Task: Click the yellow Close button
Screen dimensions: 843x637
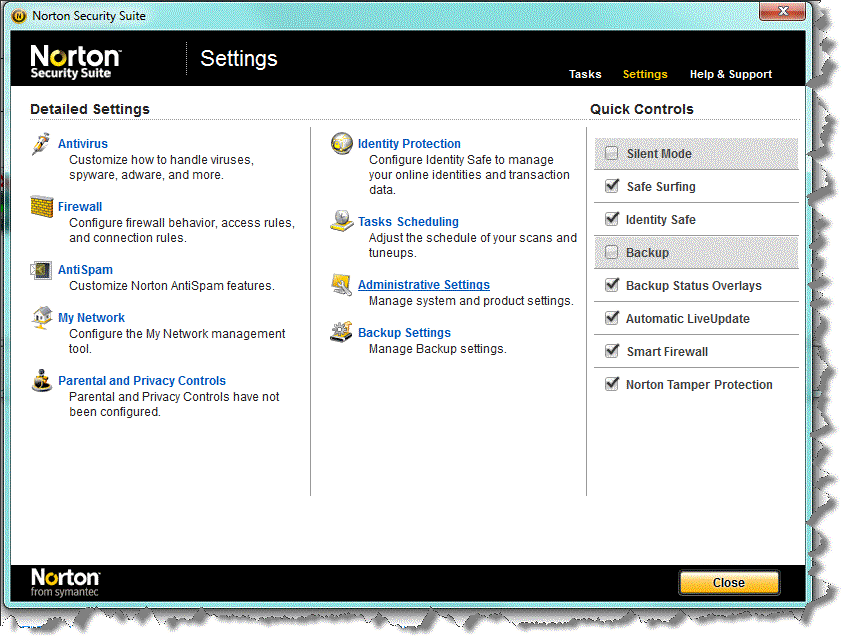Action: [x=729, y=583]
